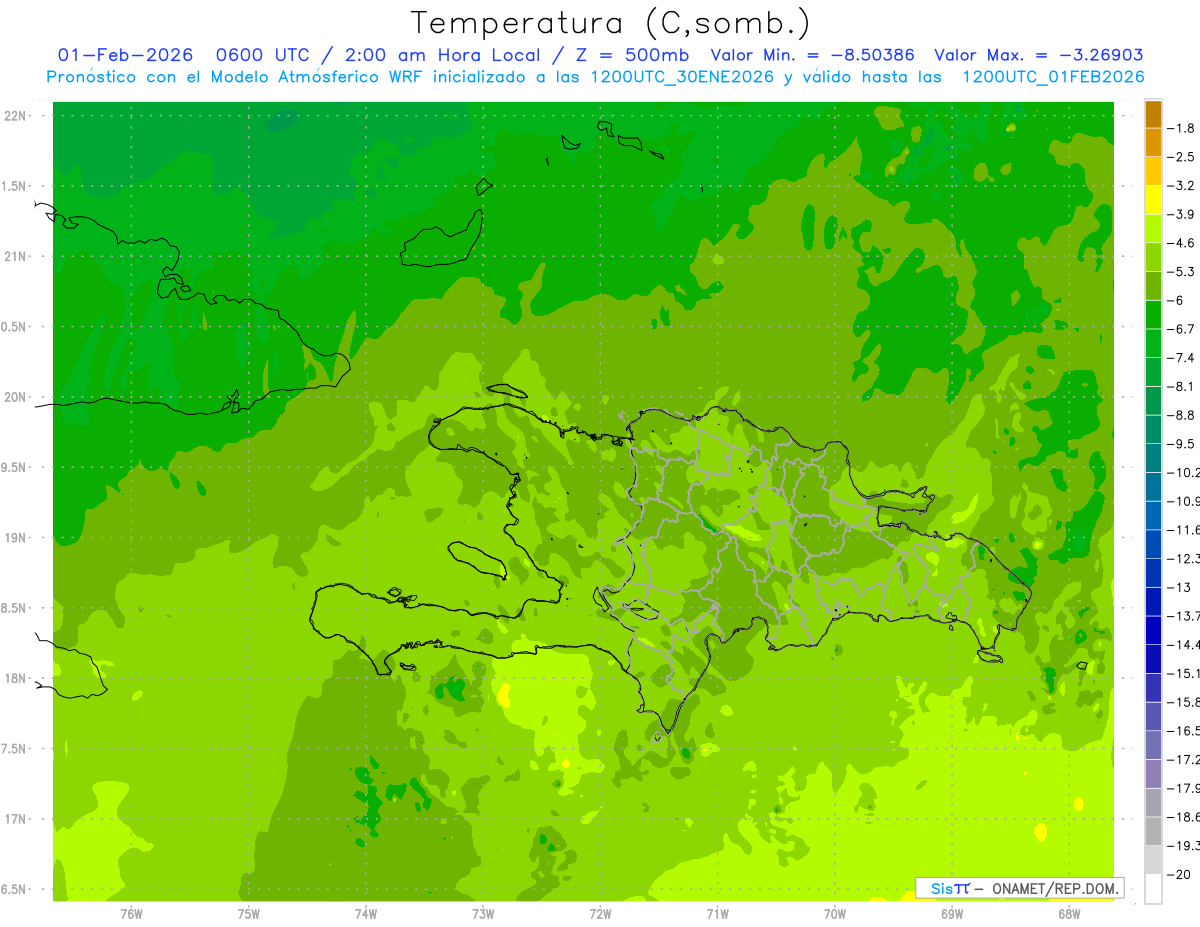The image size is (1200, 927).
Task: Click the '-8.8' color scale label
Action: (x=1181, y=415)
